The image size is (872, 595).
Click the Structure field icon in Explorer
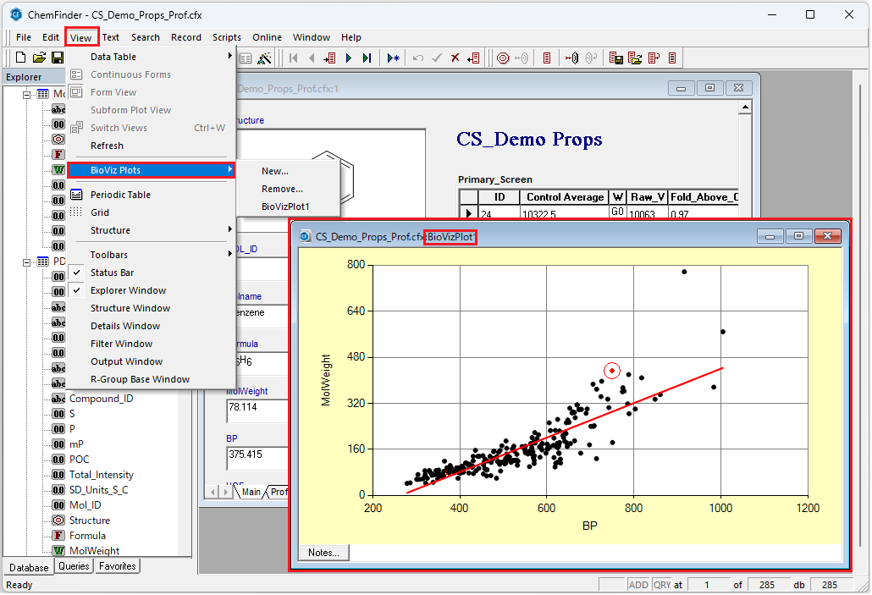[x=58, y=520]
